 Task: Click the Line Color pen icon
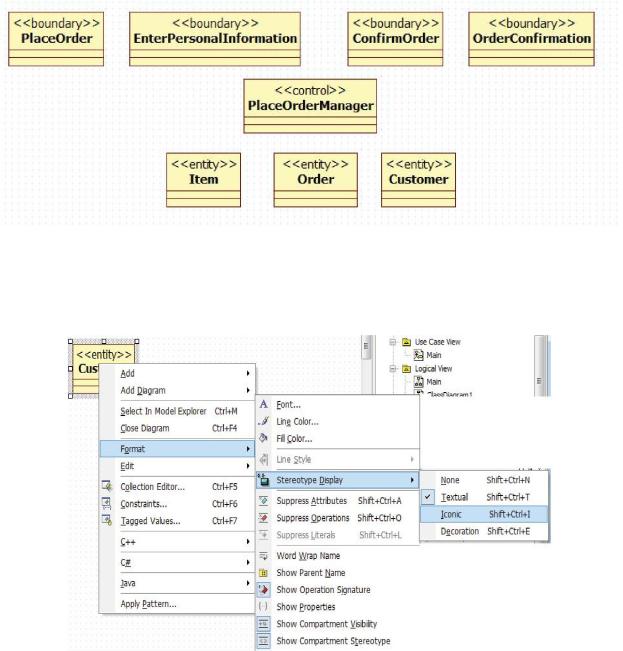(264, 421)
